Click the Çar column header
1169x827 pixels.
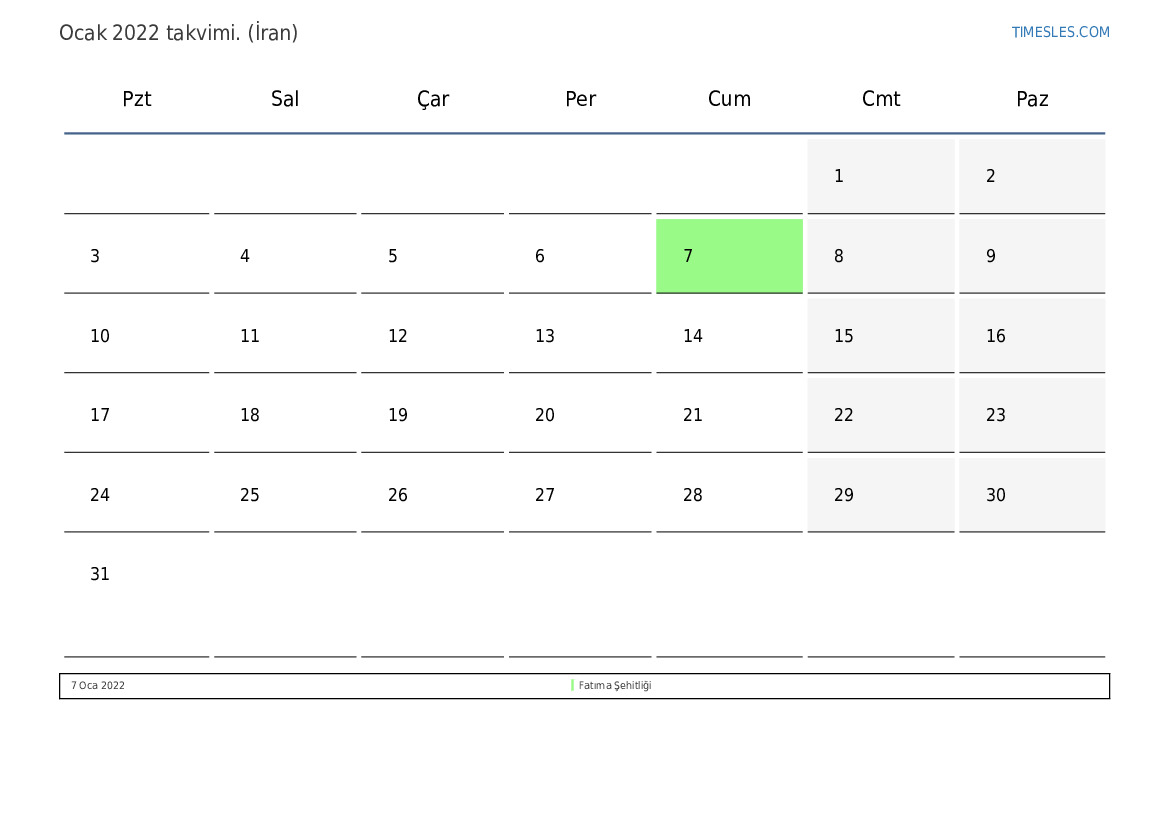coord(432,99)
